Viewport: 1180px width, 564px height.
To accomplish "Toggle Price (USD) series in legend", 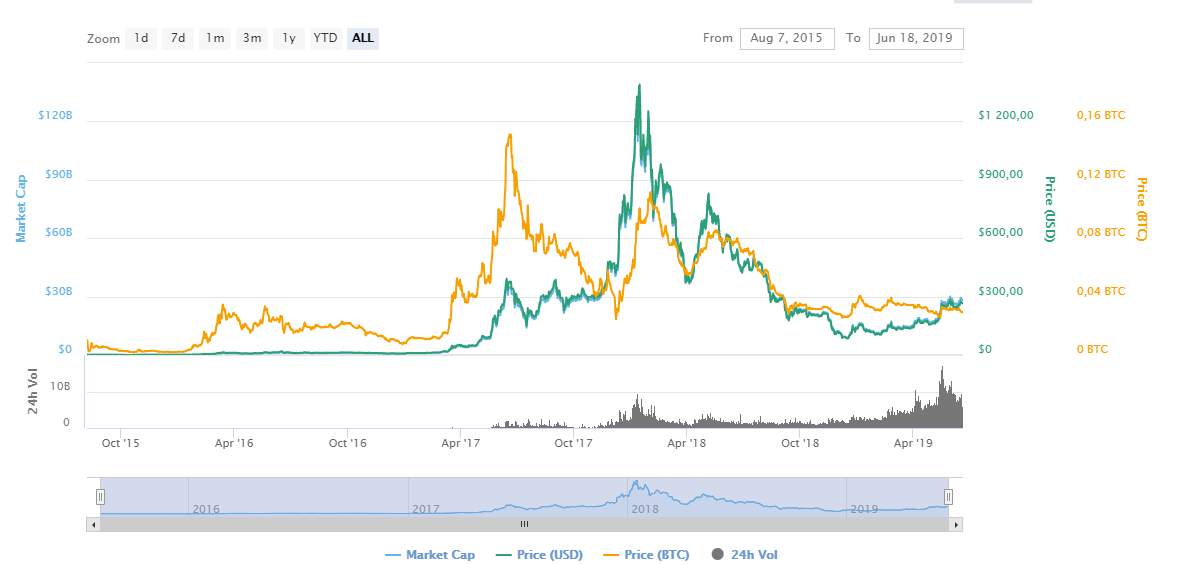I will 540,555.
